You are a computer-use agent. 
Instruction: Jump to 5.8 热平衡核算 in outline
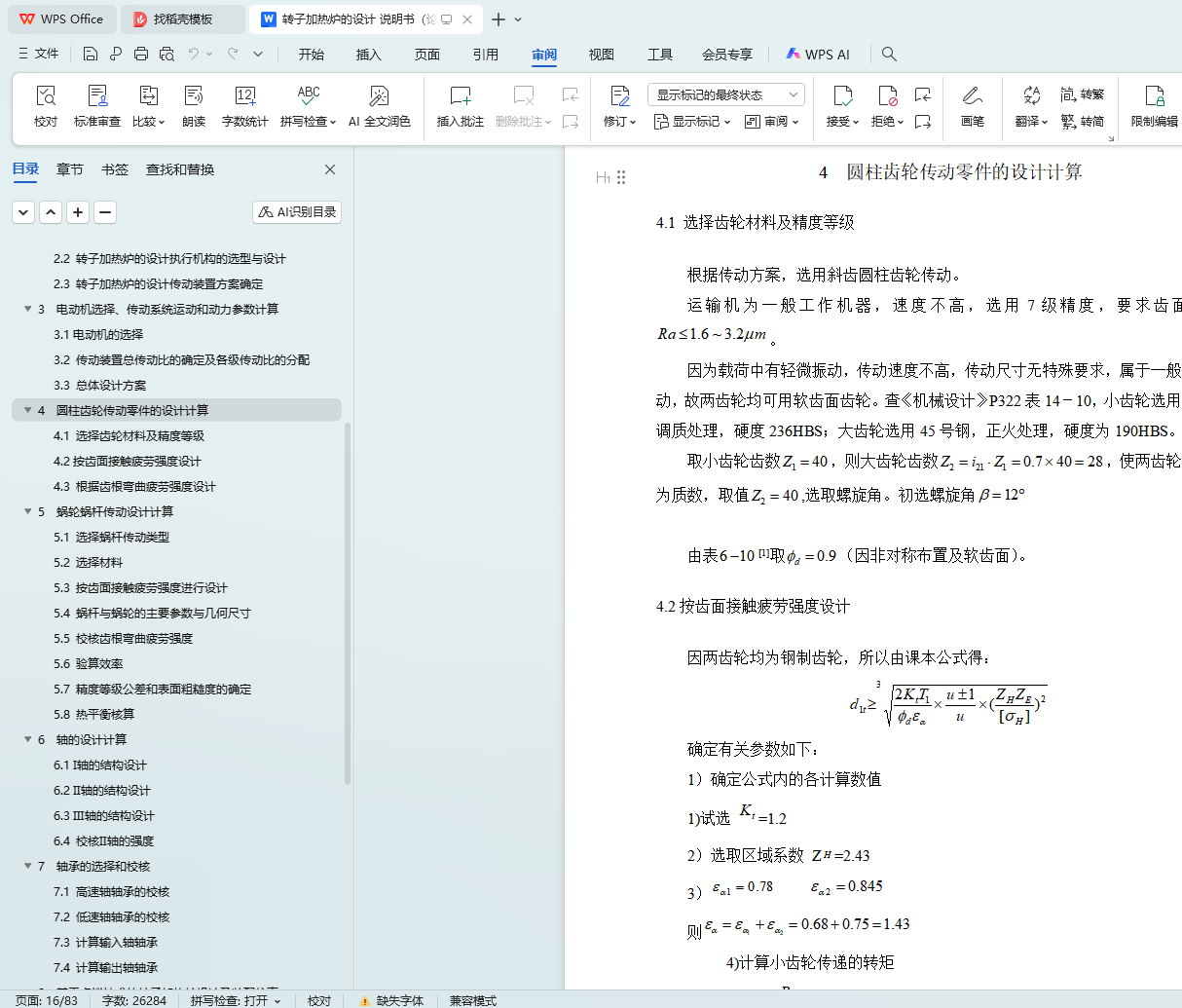tap(94, 714)
